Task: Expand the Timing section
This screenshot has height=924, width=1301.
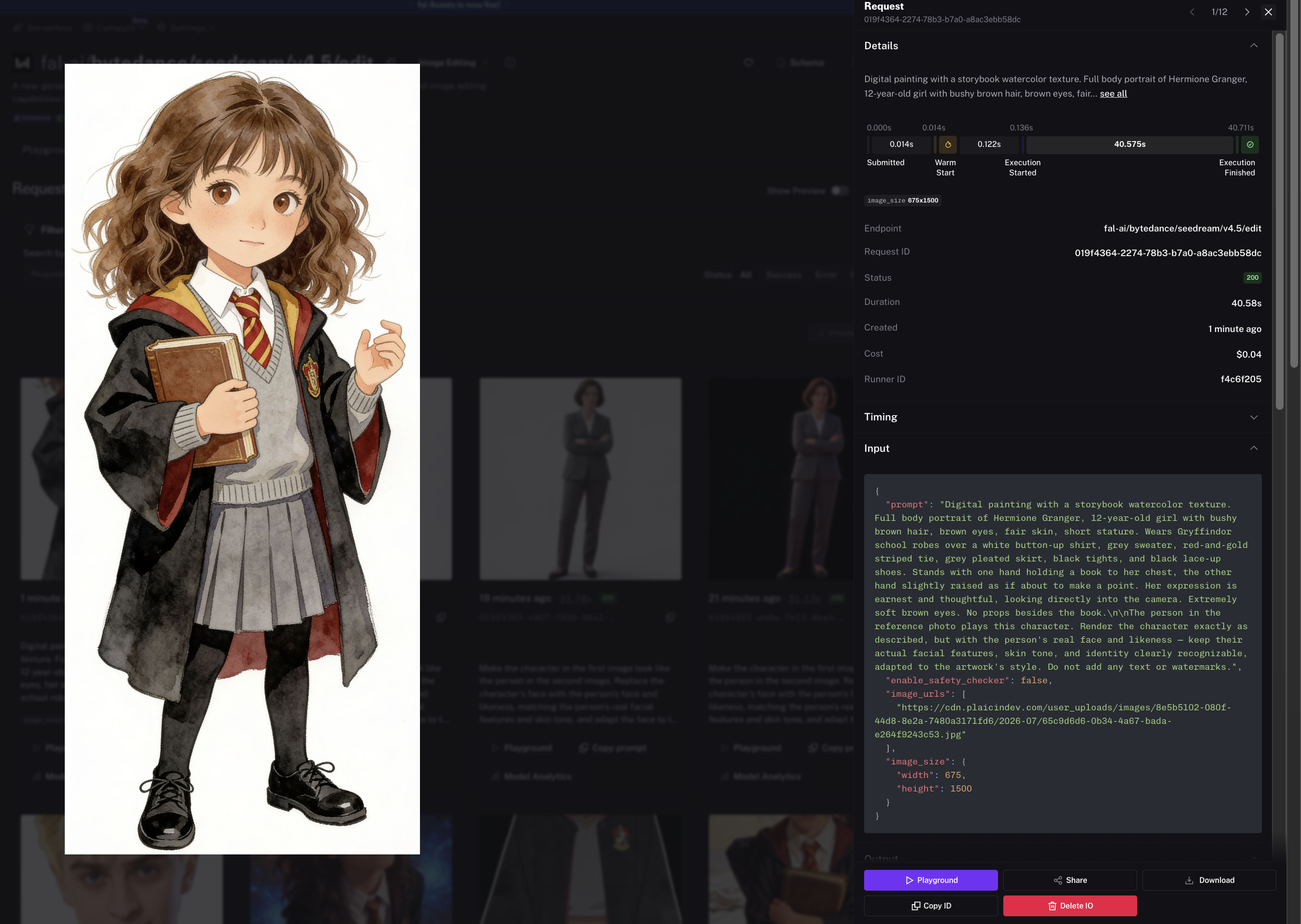Action: coord(1062,417)
